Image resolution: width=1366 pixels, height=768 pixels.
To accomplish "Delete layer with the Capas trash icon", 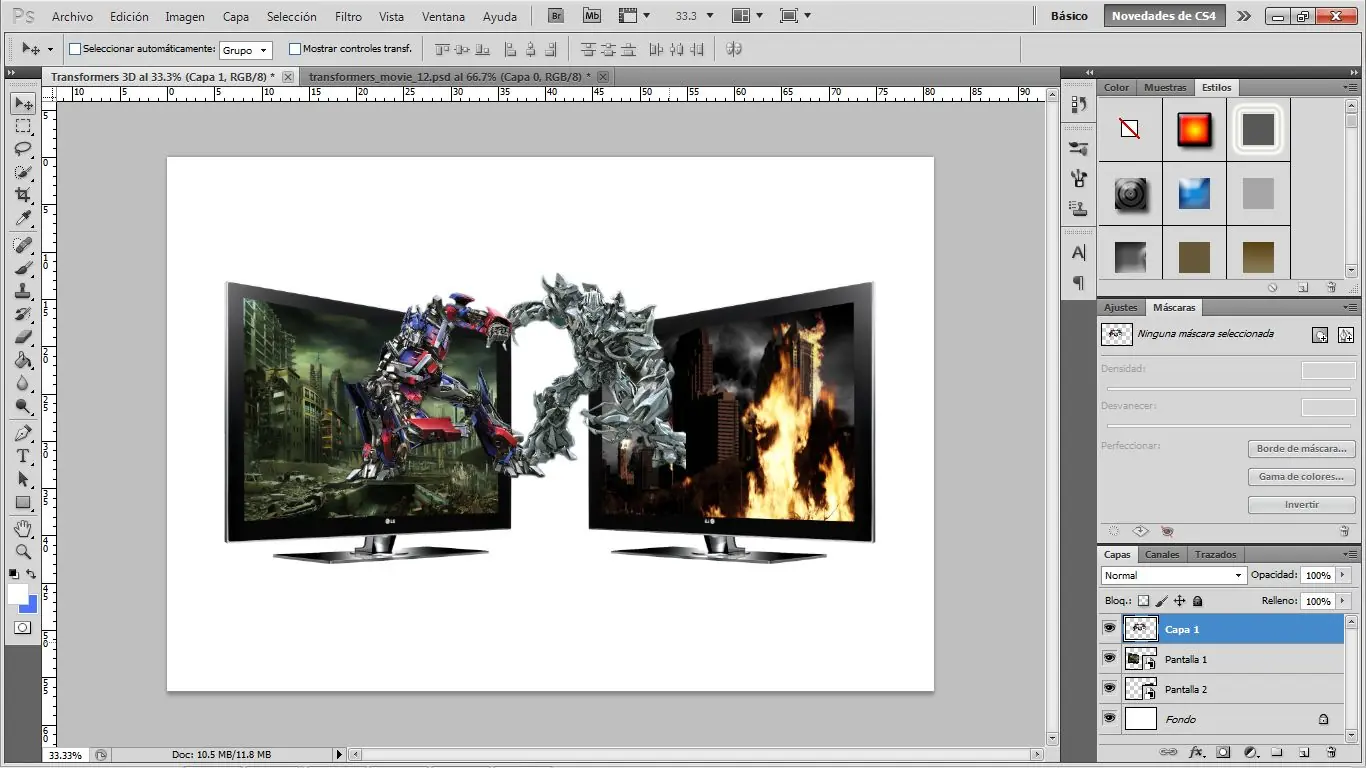I will pyautogui.click(x=1331, y=752).
